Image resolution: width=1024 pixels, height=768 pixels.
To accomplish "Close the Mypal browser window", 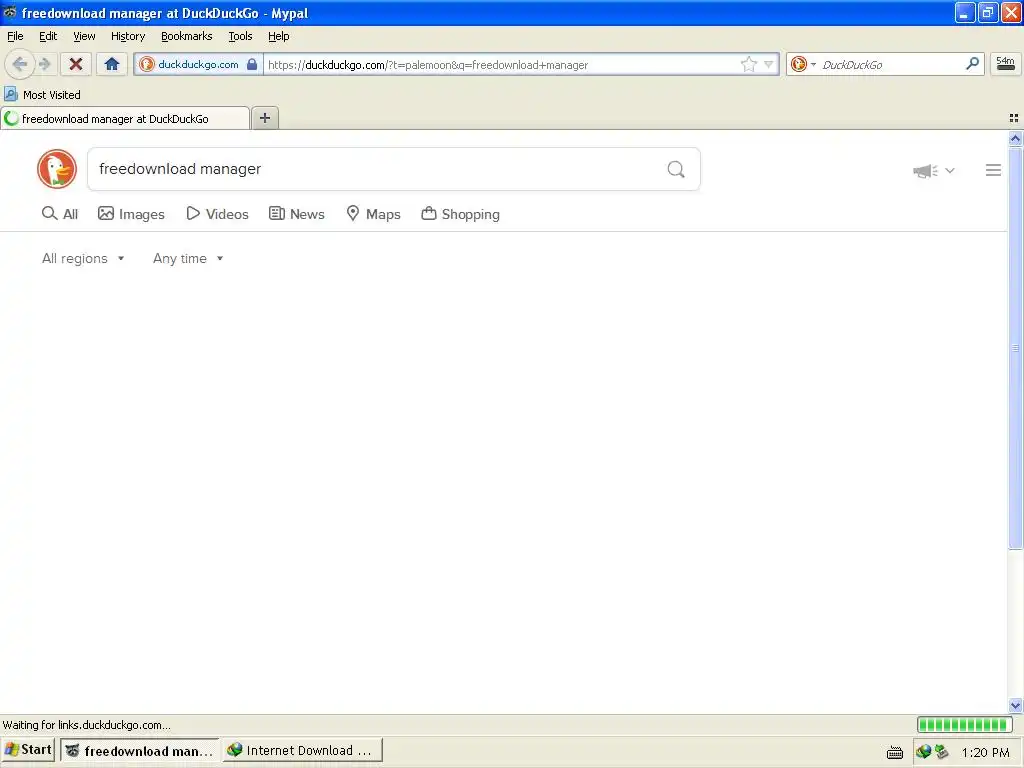I will (x=1011, y=12).
